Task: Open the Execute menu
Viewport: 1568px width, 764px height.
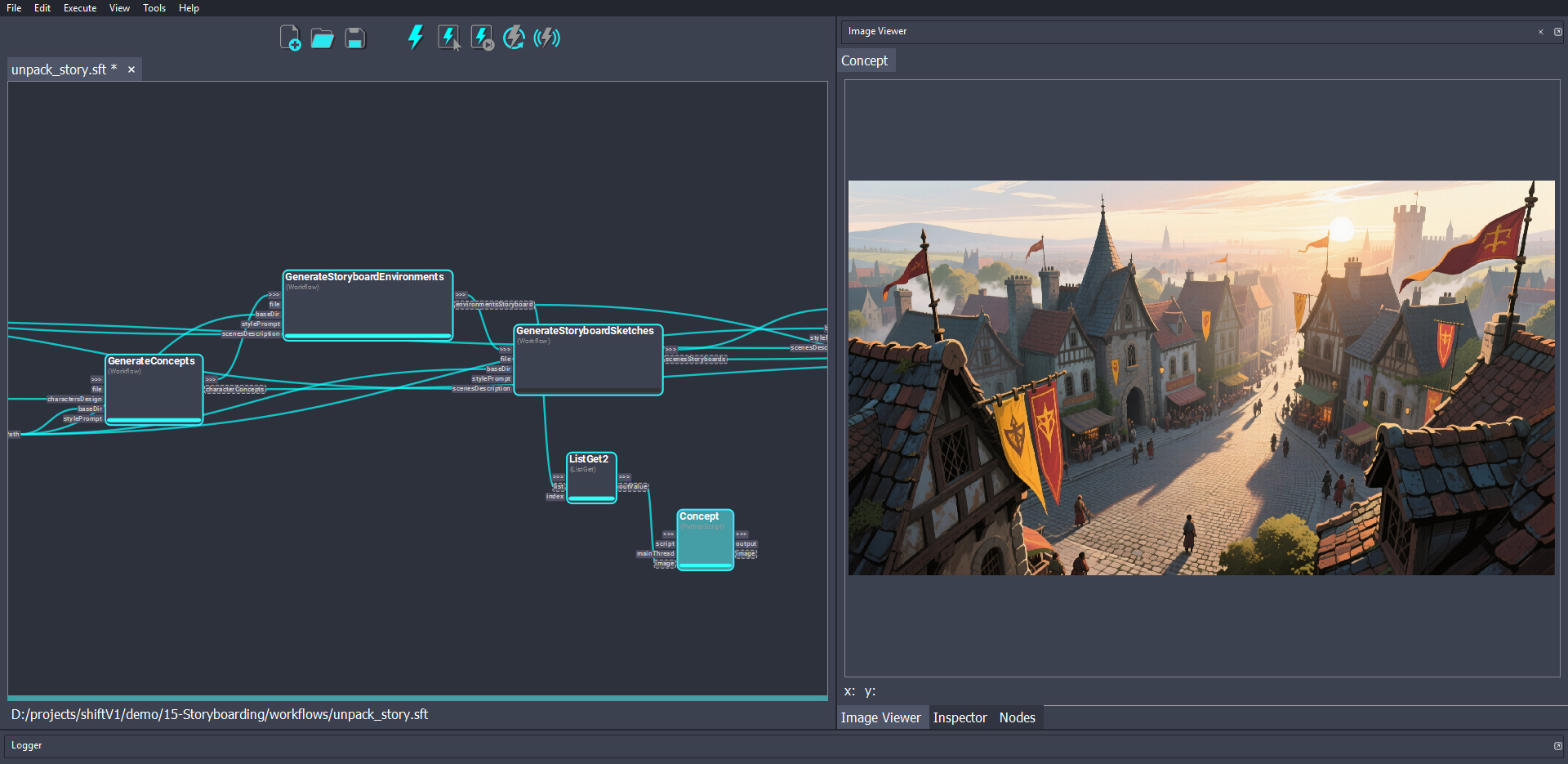Action: tap(80, 8)
